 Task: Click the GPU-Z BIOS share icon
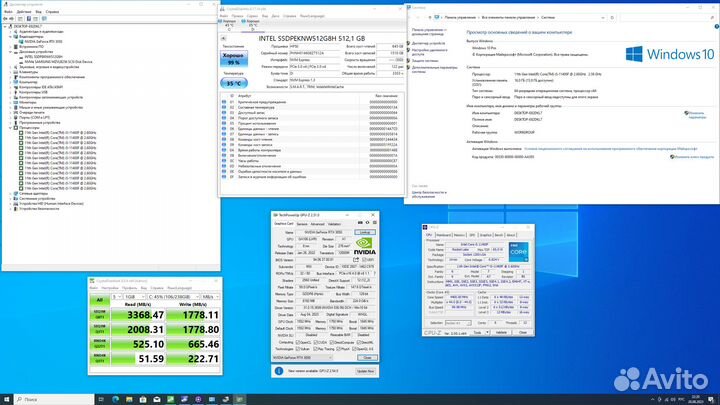[x=356, y=260]
